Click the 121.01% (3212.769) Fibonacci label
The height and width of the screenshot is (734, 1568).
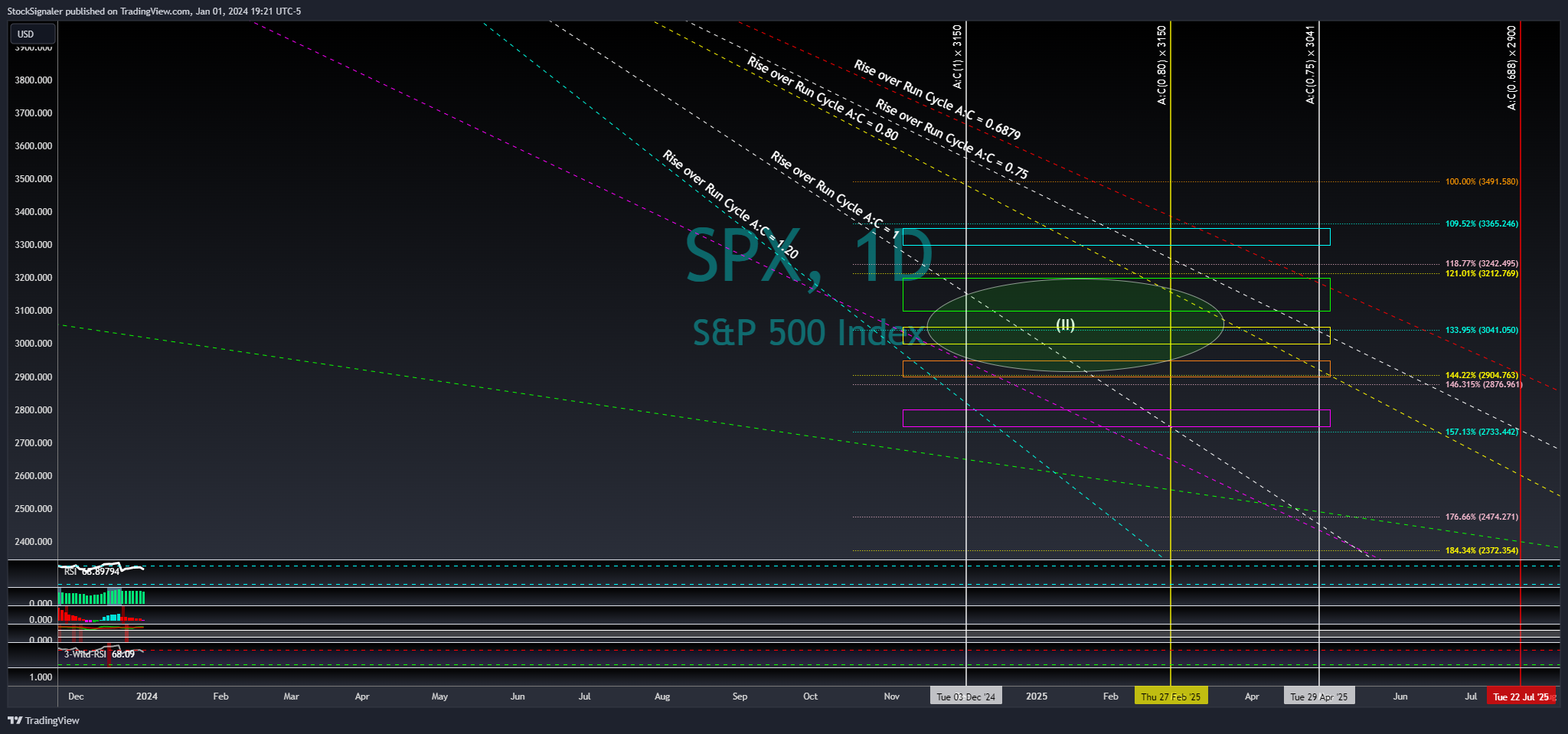[x=1481, y=274]
